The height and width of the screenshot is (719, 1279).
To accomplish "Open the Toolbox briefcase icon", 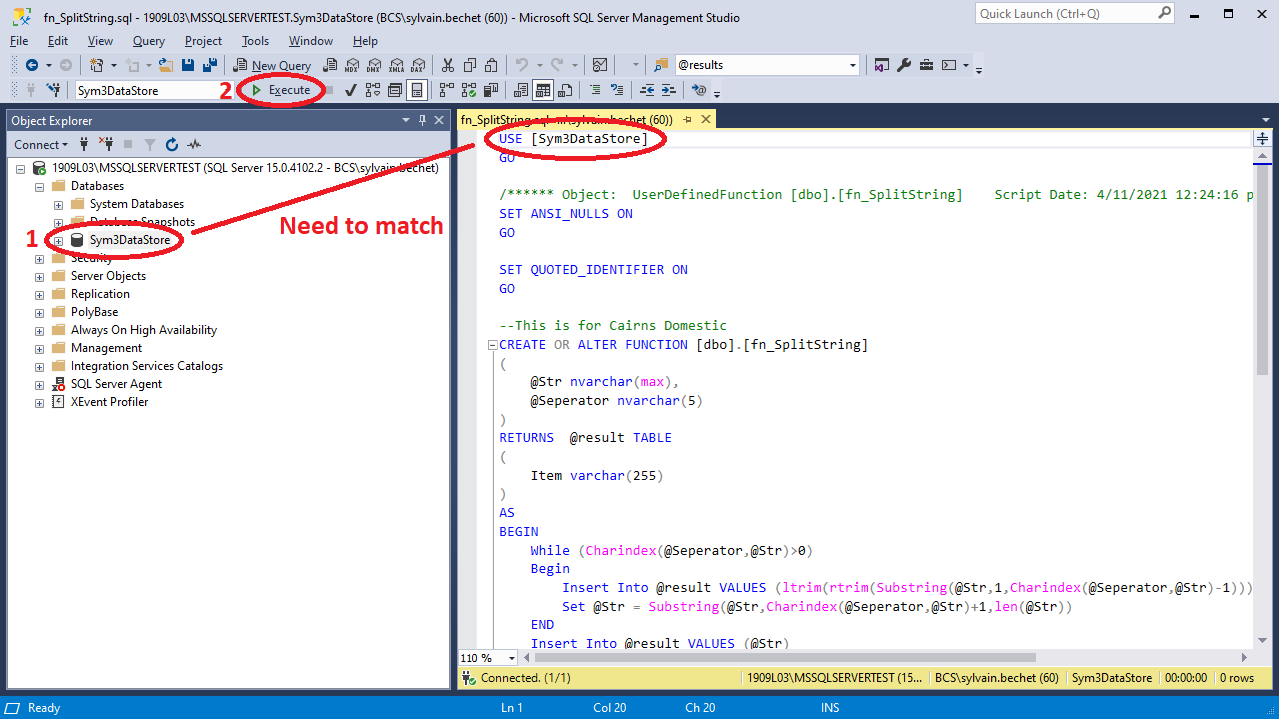I will coord(926,65).
